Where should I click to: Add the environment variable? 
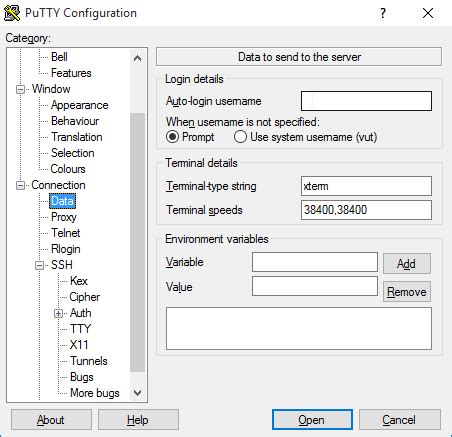point(407,264)
